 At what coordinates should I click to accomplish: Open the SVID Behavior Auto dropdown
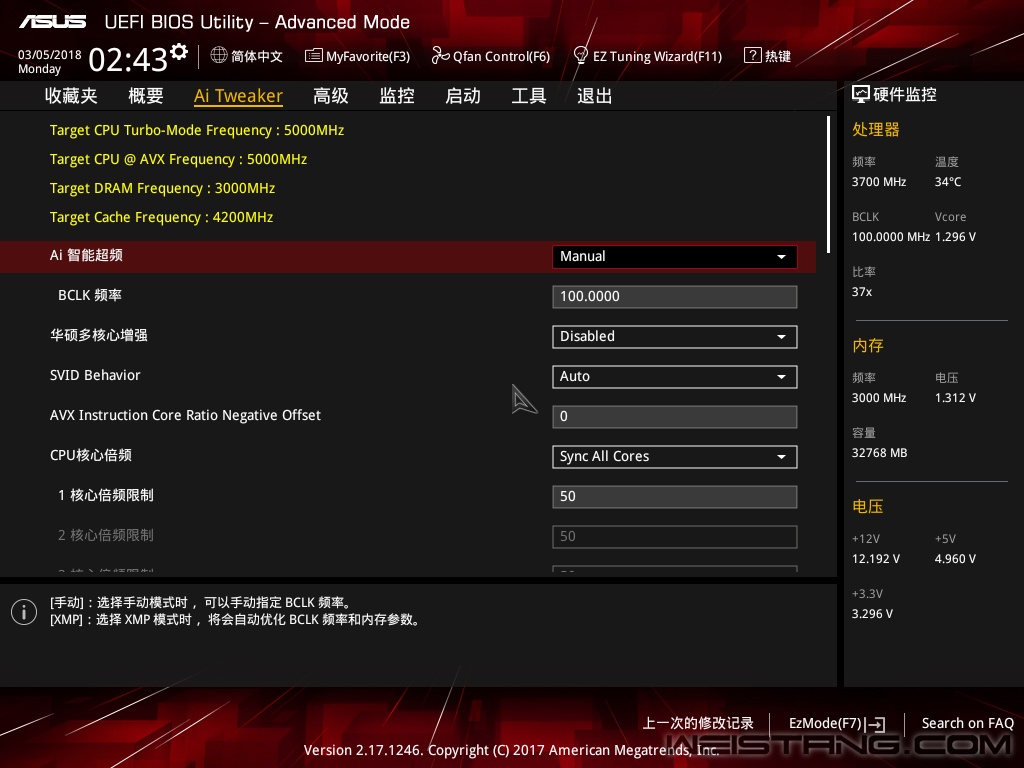point(675,377)
